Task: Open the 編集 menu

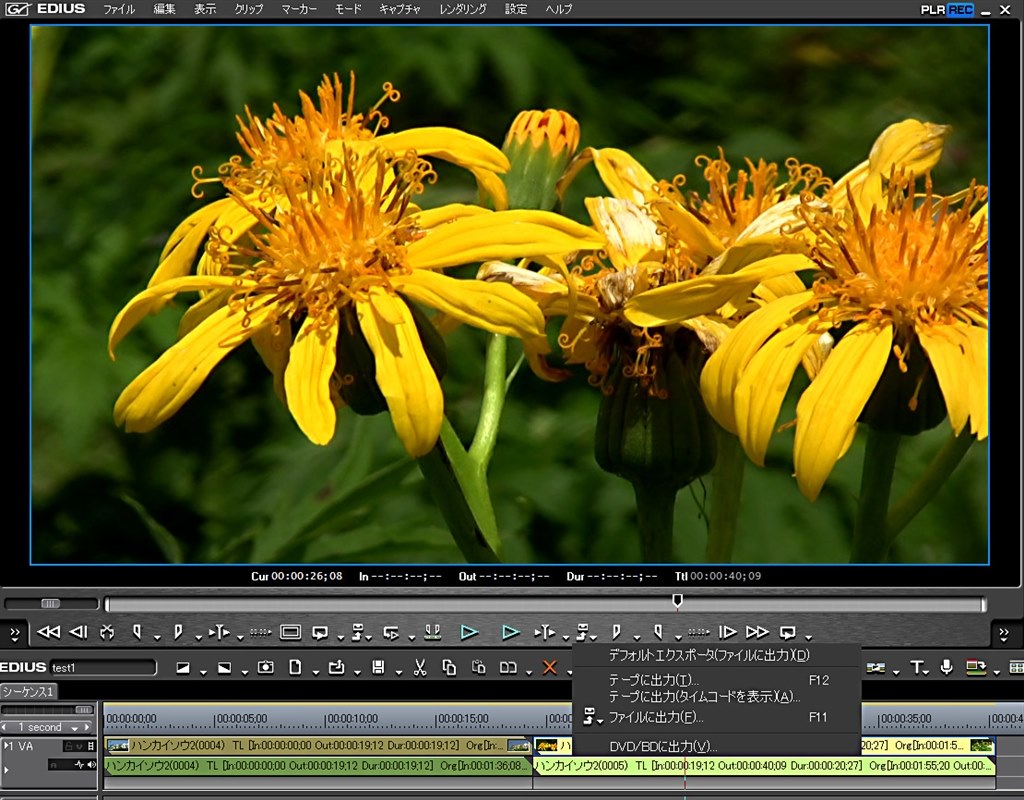Action: coord(164,9)
